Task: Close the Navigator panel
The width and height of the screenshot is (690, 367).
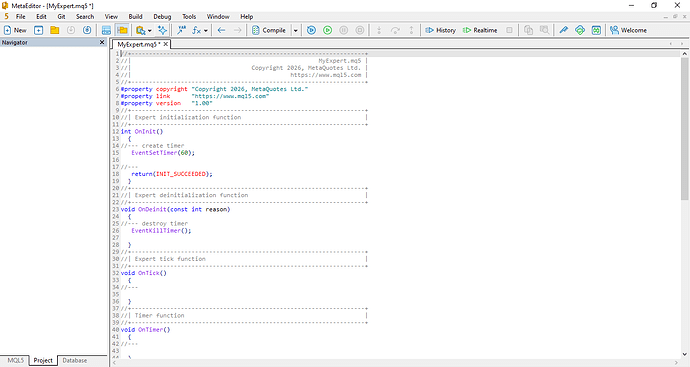Action: tap(102, 42)
